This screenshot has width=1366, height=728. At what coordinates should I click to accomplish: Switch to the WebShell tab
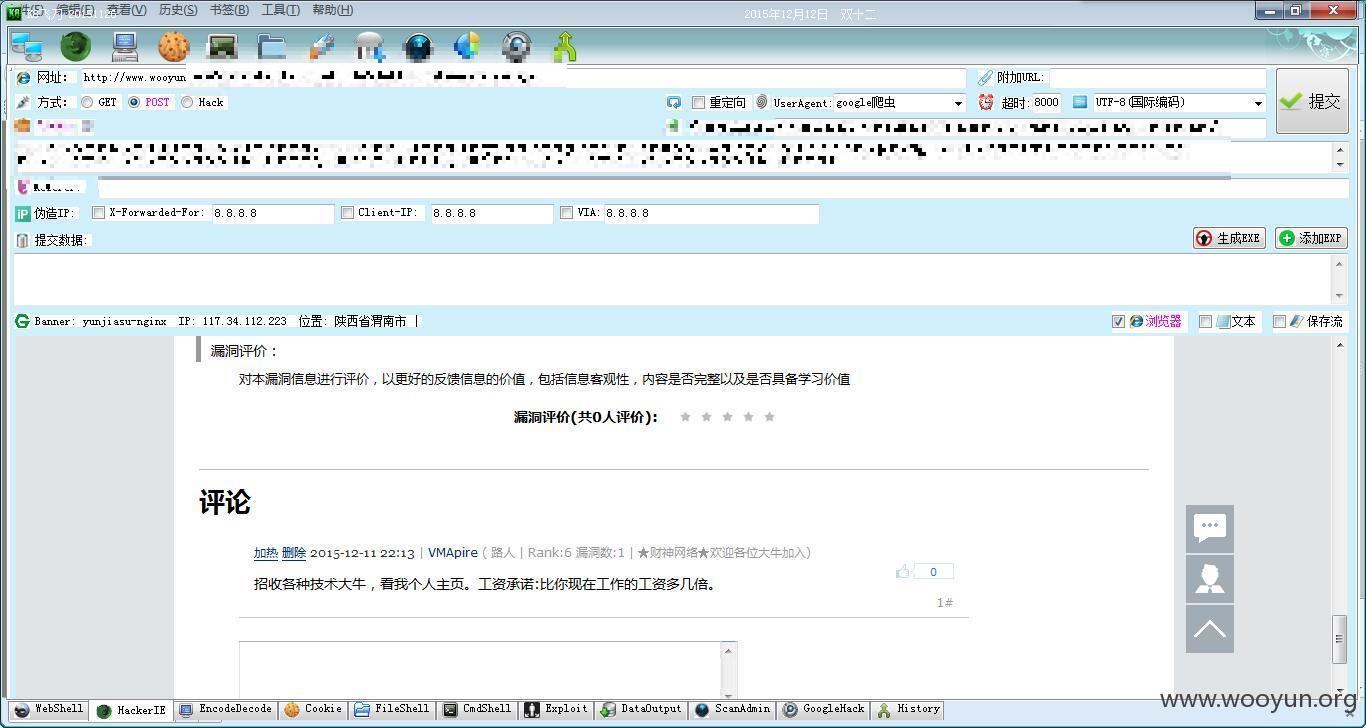pyautogui.click(x=48, y=709)
